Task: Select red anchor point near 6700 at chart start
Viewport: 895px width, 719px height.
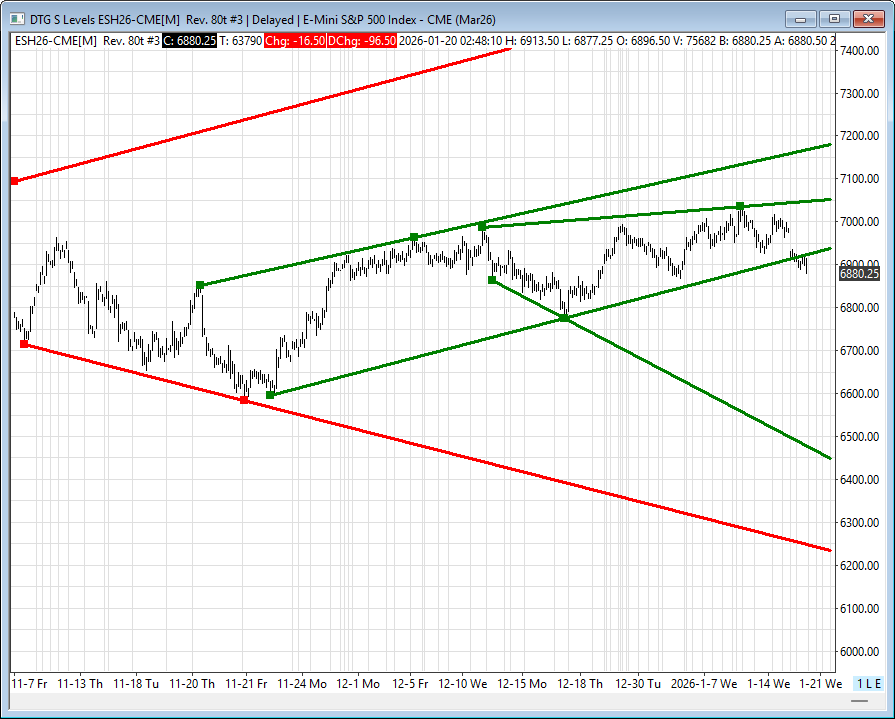Action: 24,344
